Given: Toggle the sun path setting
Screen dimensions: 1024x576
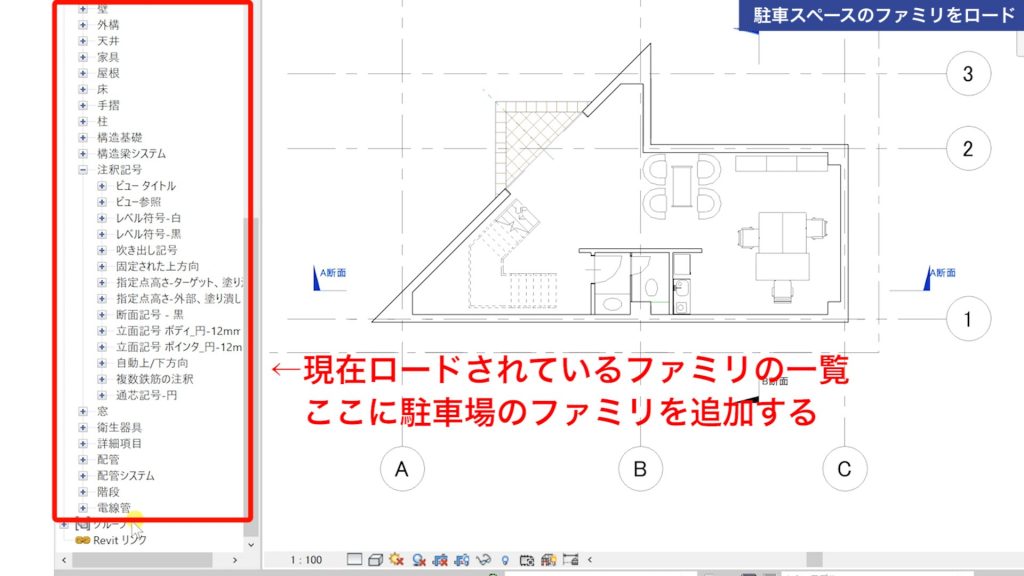Looking at the screenshot, I should (x=394, y=560).
